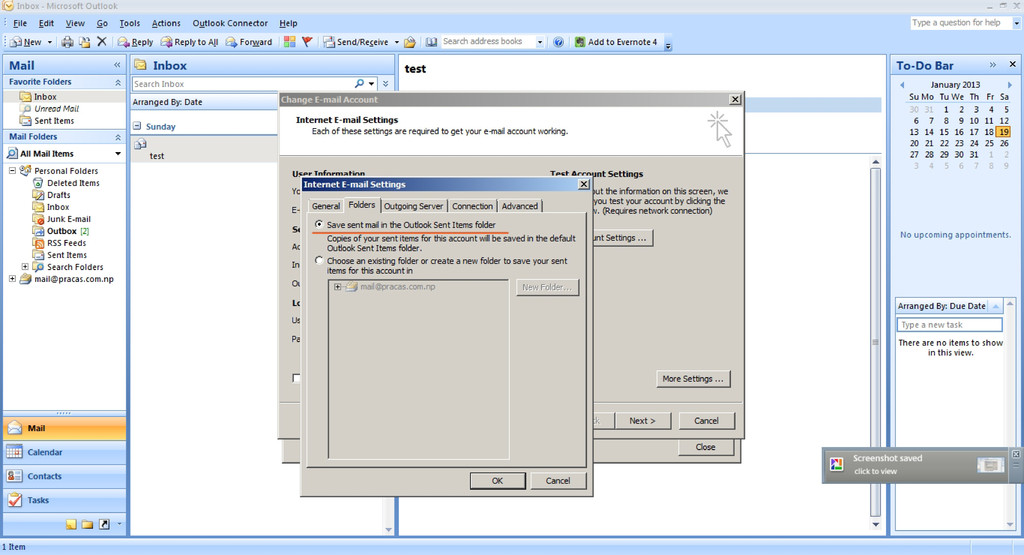Select Unread Mail in Favorite Folders
The image size is (1024, 555).
[56, 108]
